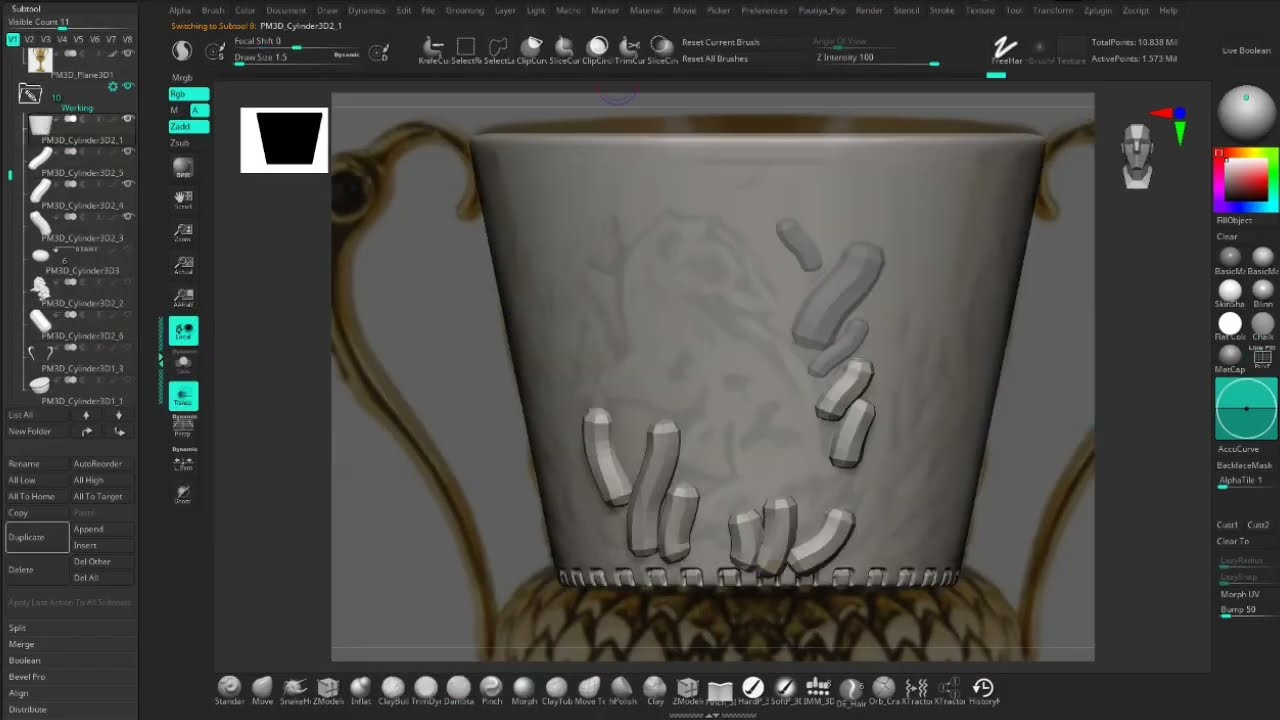Collapse the Subtool palette header
1280x720 pixels.
point(26,8)
